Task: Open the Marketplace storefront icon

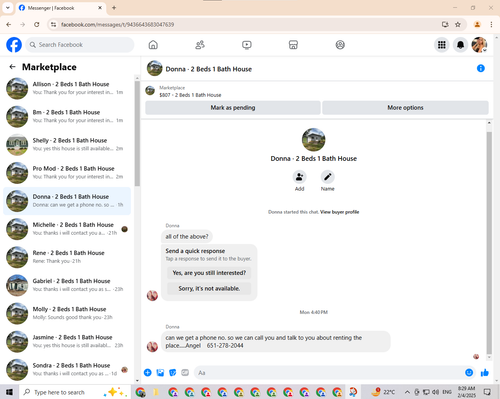Action: [293, 45]
